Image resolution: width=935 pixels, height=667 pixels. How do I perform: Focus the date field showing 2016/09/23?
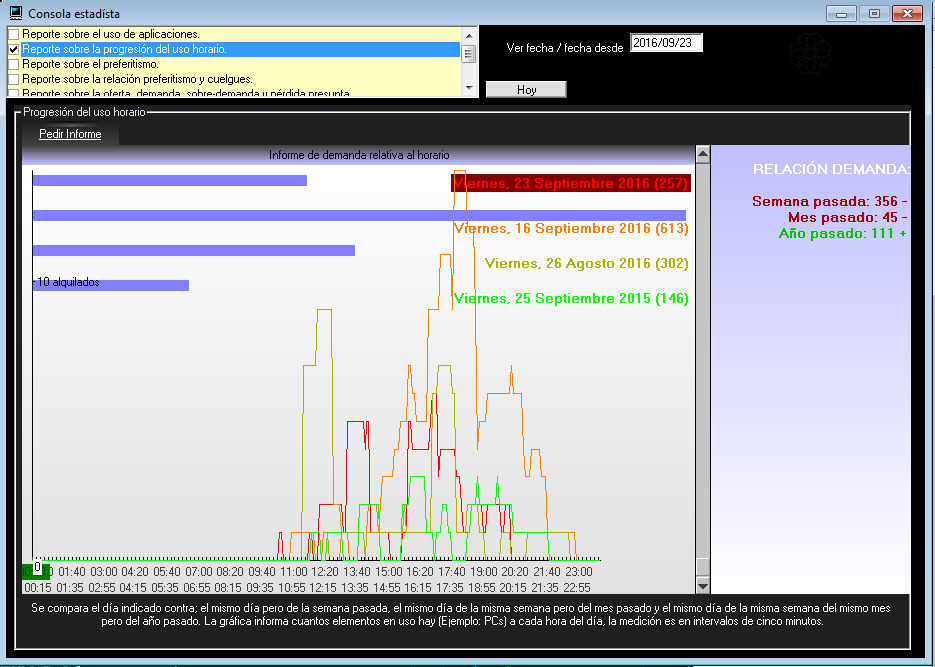click(x=666, y=43)
